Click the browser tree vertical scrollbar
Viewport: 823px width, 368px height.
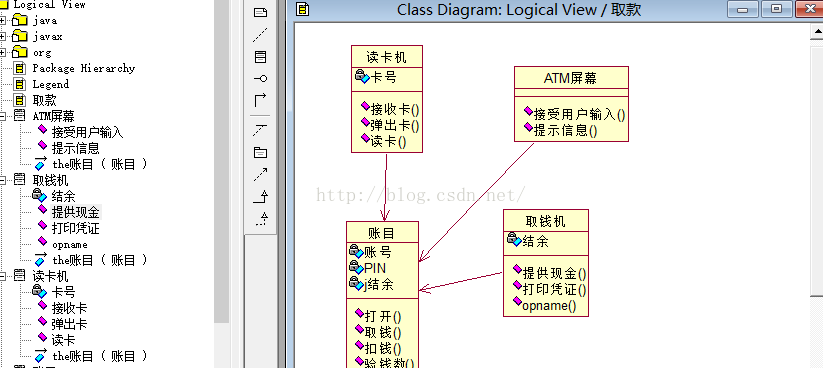click(x=222, y=162)
